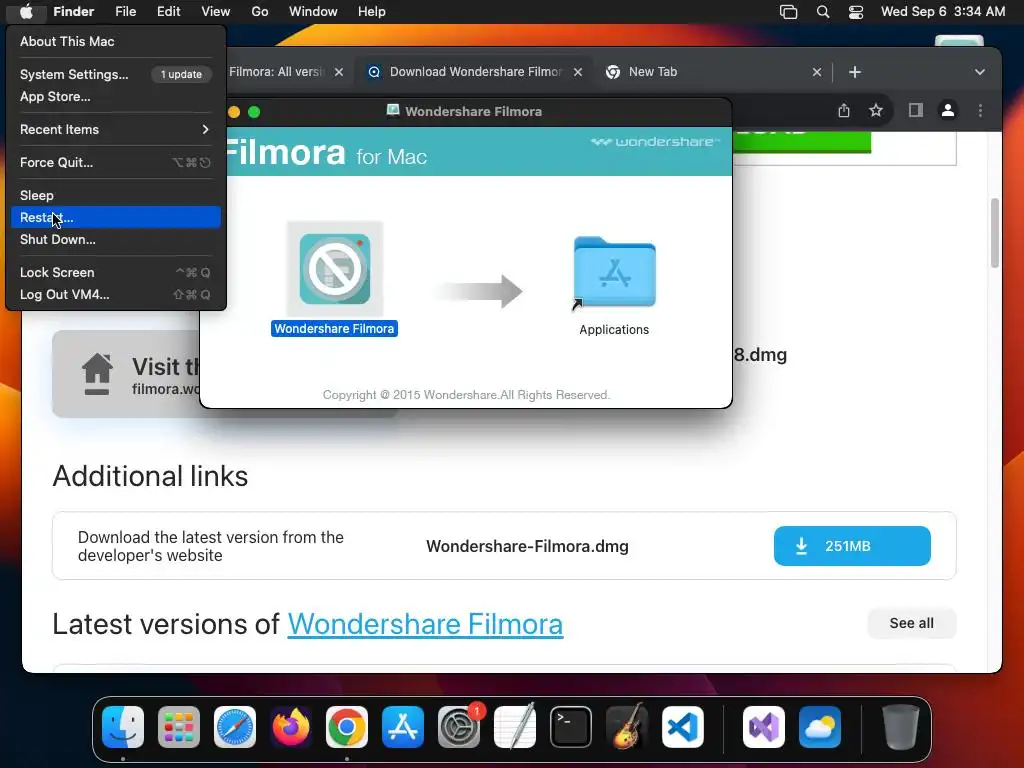Screen dimensions: 1024x768
Task: Open Google Chrome in the Dock
Action: pos(347,727)
